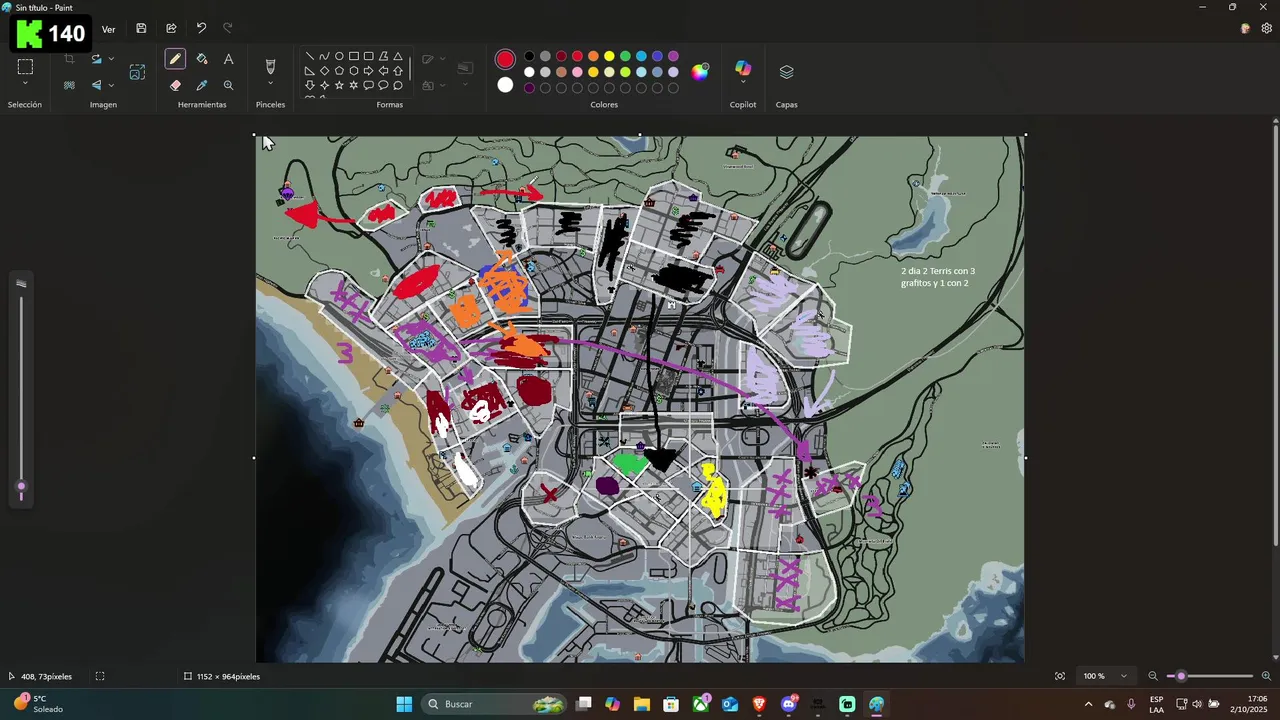Open the Ver menu
The height and width of the screenshot is (720, 1280).
[x=108, y=29]
